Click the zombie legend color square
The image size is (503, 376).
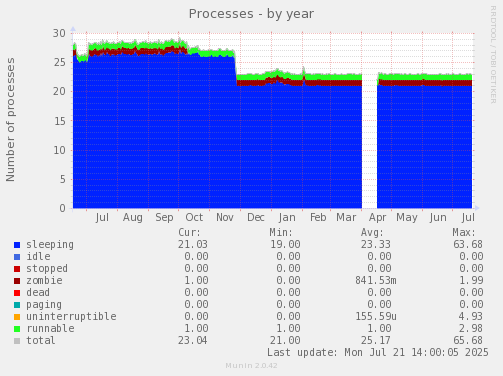[17, 281]
